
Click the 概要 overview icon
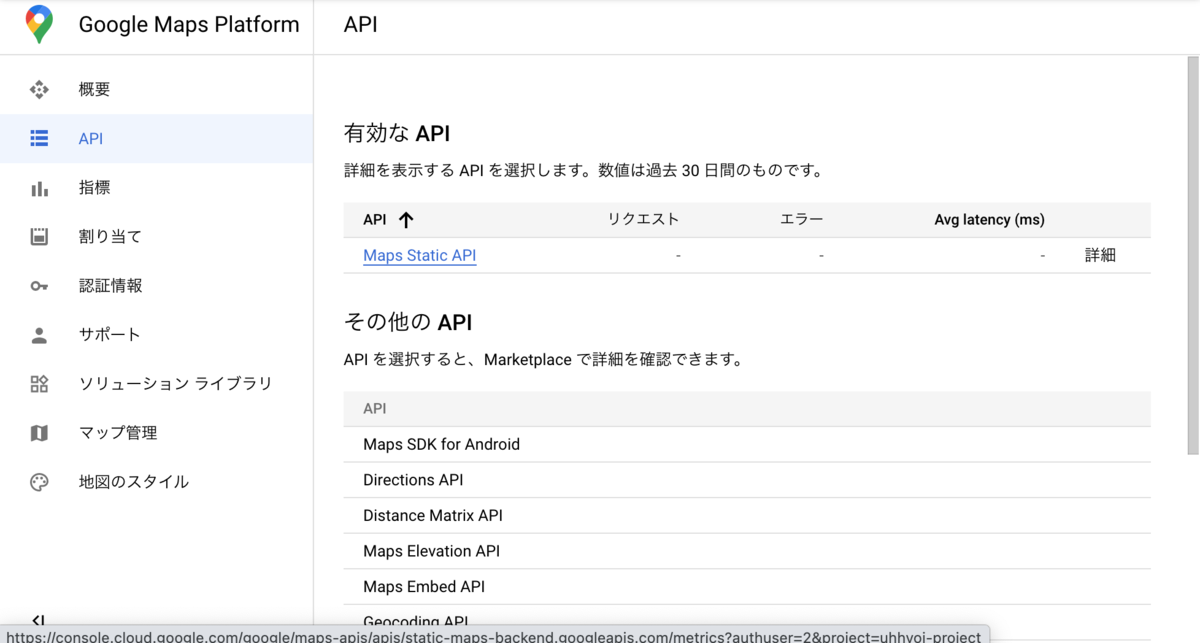coord(39,90)
